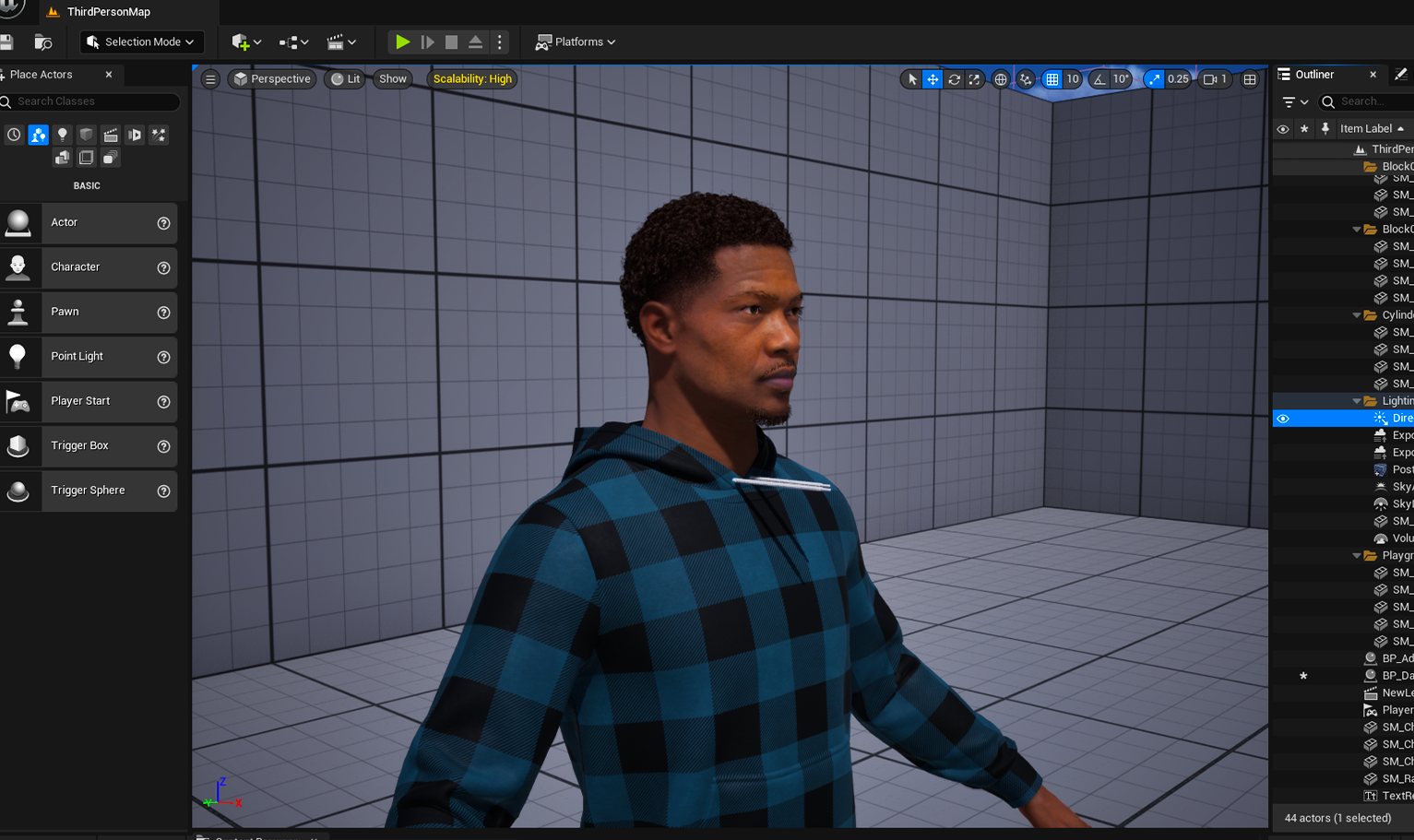Stop the play session

(x=451, y=41)
